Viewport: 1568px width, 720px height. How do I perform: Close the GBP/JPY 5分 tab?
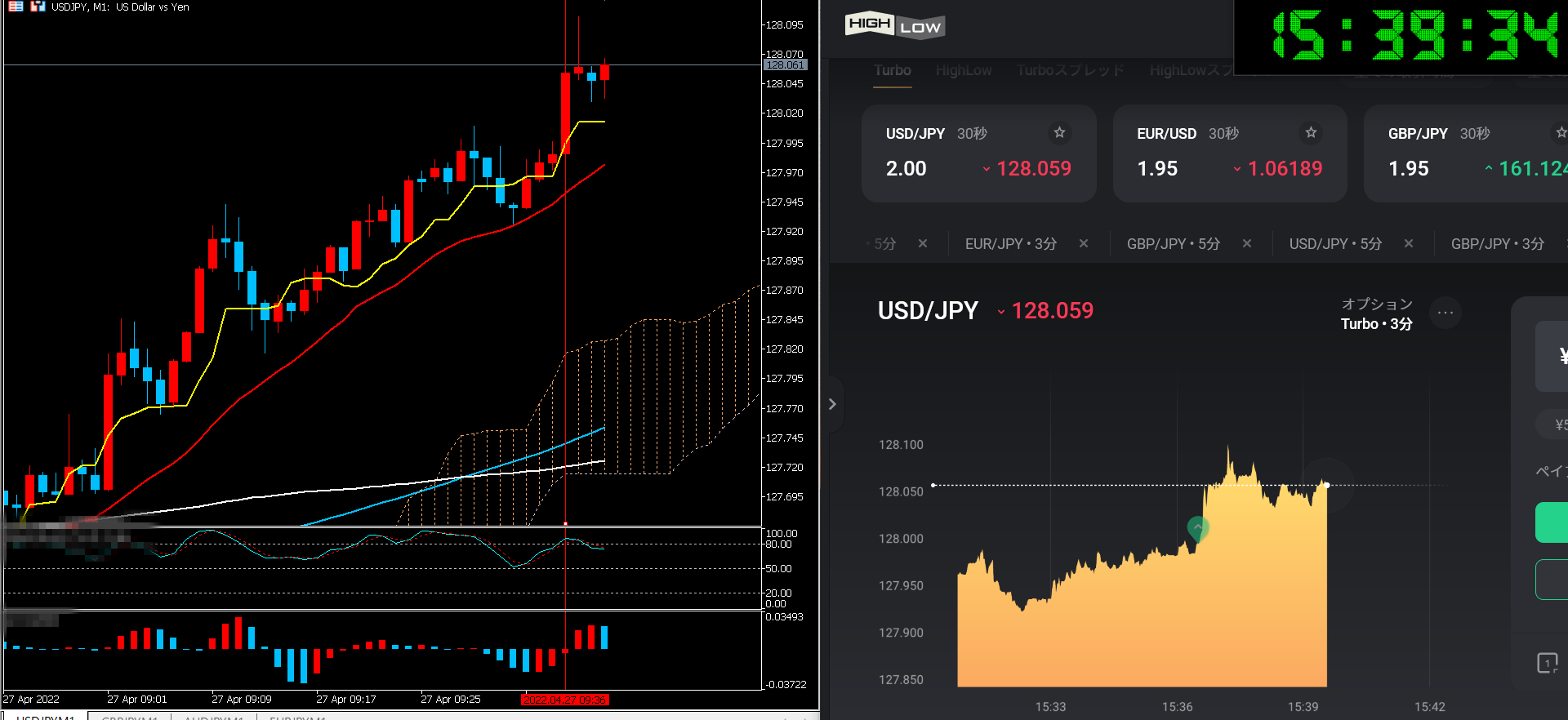[1247, 243]
